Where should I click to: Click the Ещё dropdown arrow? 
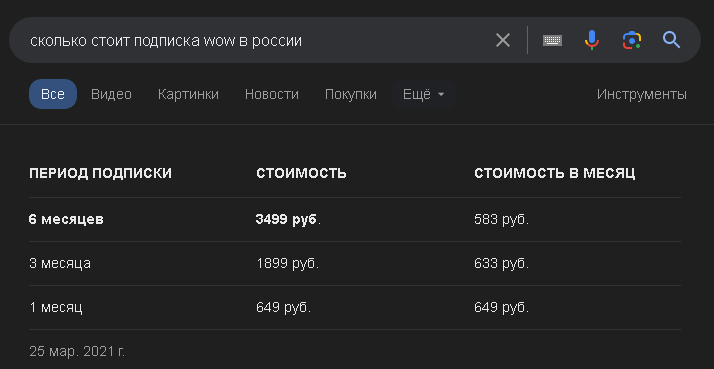coord(441,95)
